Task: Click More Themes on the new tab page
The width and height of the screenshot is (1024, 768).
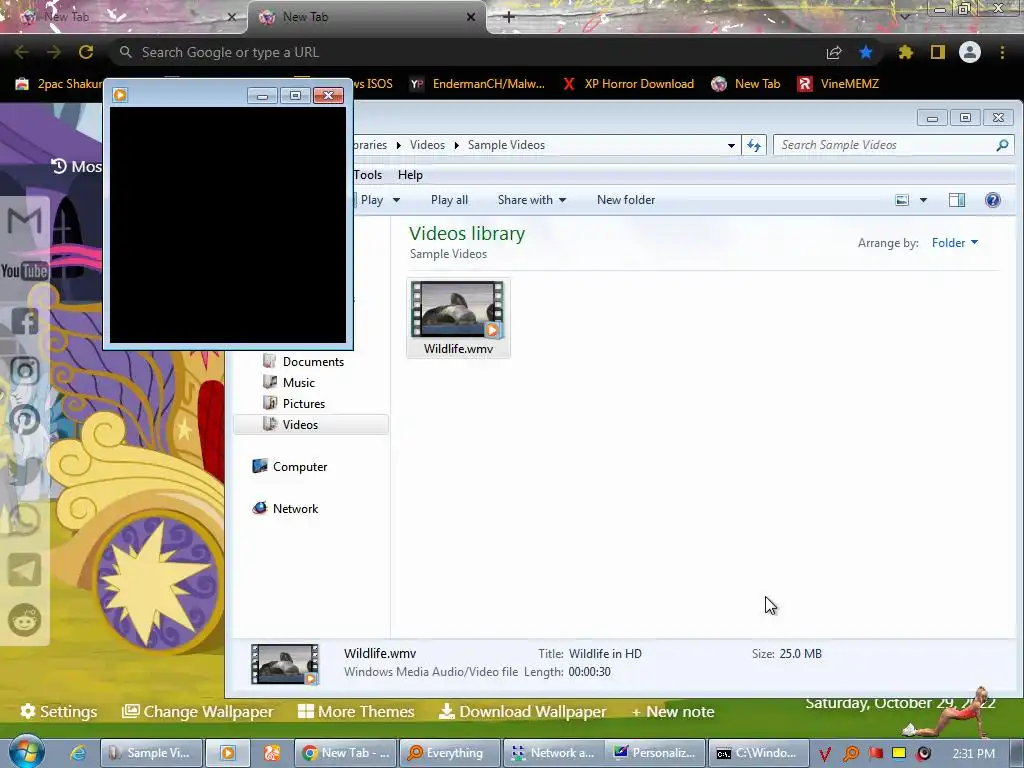Action: pos(356,712)
